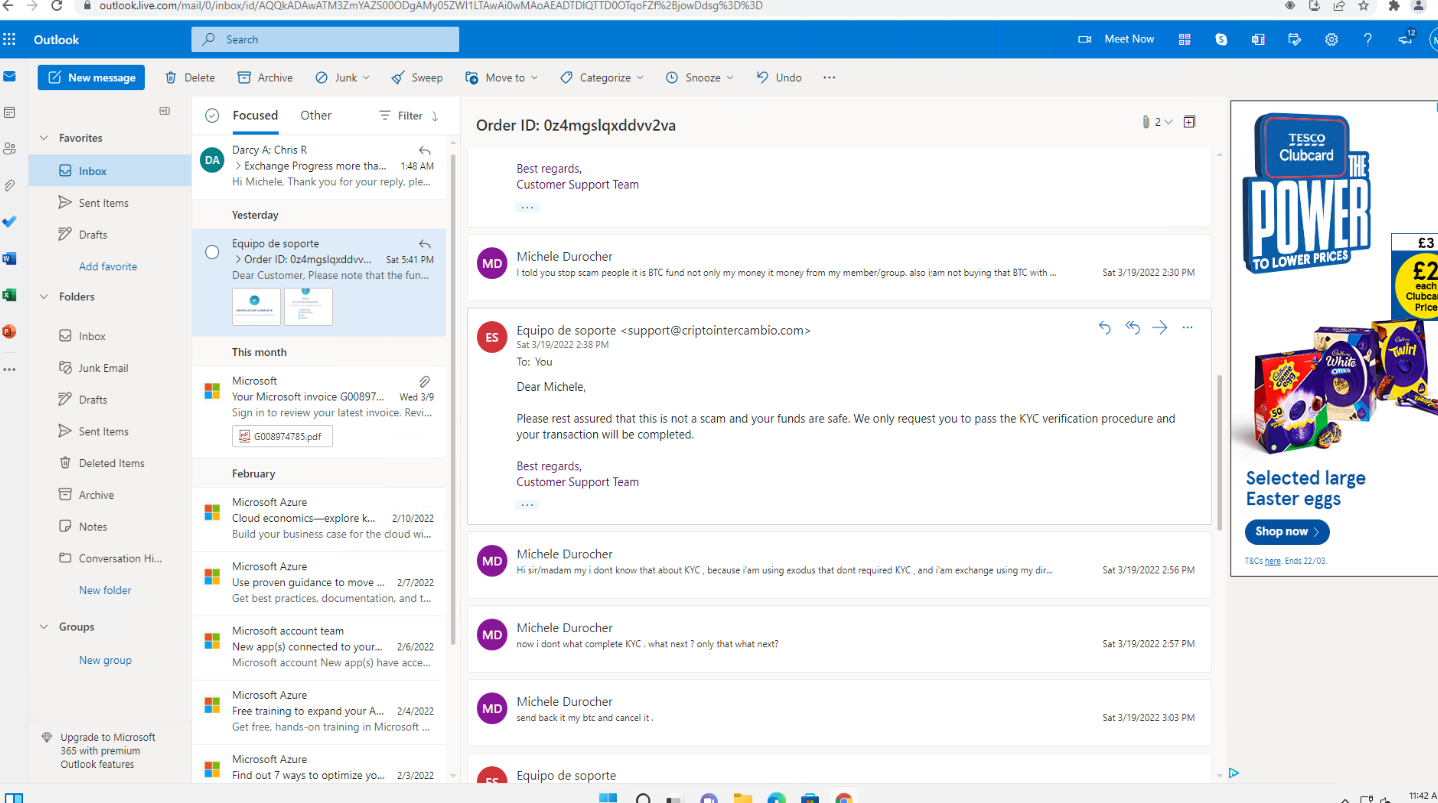Screen dimensions: 1438x803
Task: Click Add favorite link
Action: pos(108,267)
